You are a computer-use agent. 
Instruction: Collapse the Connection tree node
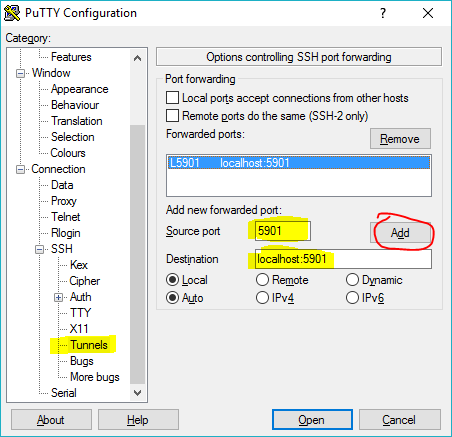click(21, 169)
